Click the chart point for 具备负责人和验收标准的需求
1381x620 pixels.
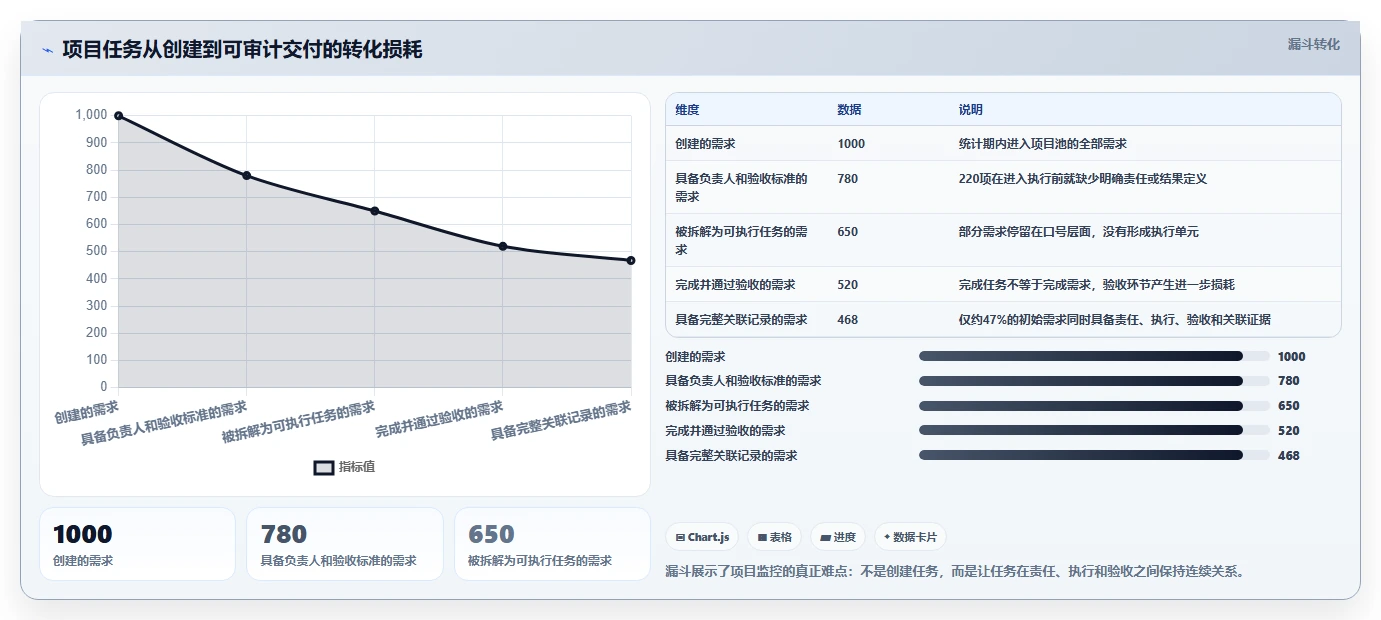[x=246, y=176]
